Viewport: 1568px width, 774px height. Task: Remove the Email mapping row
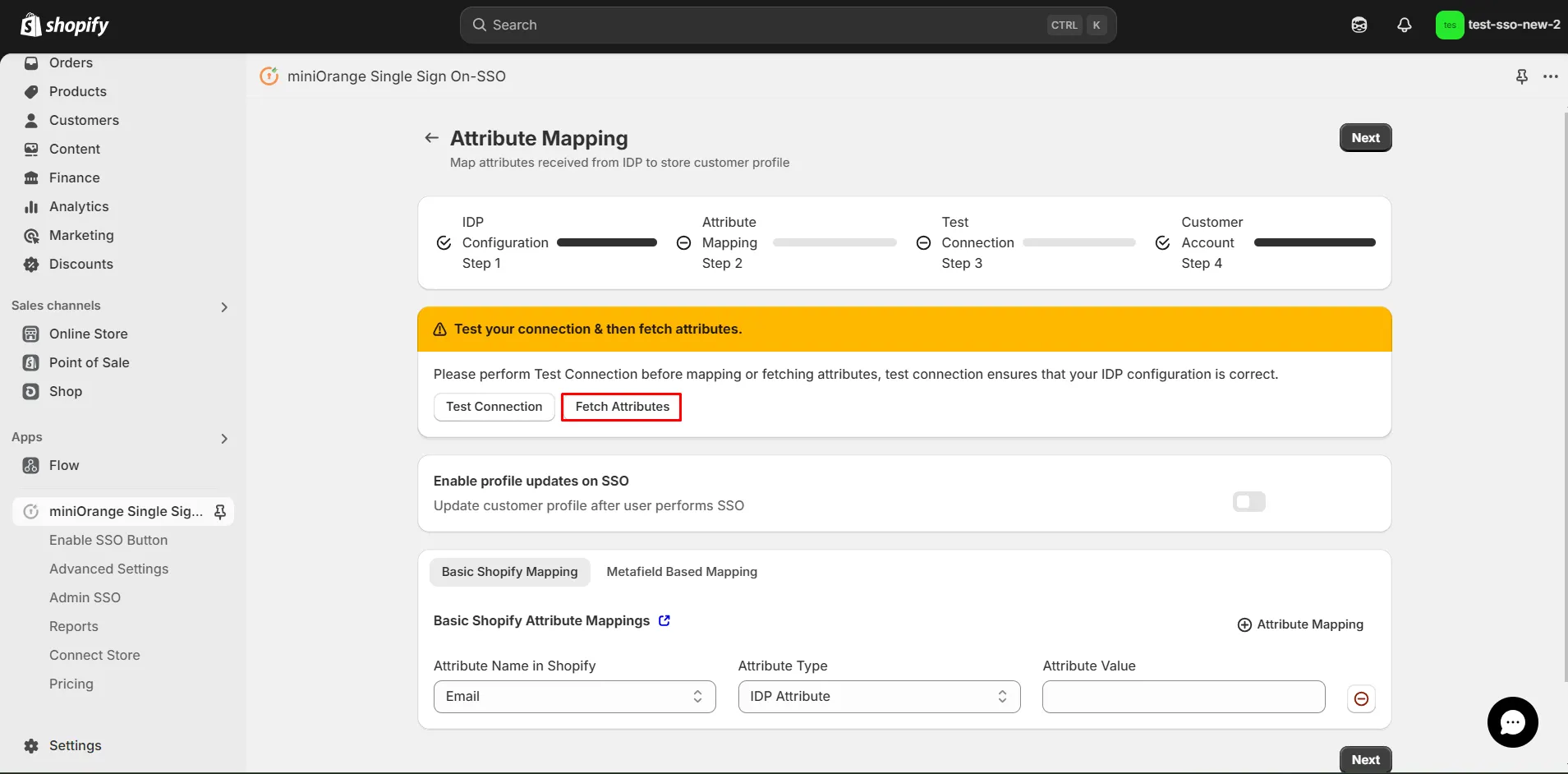[1361, 698]
